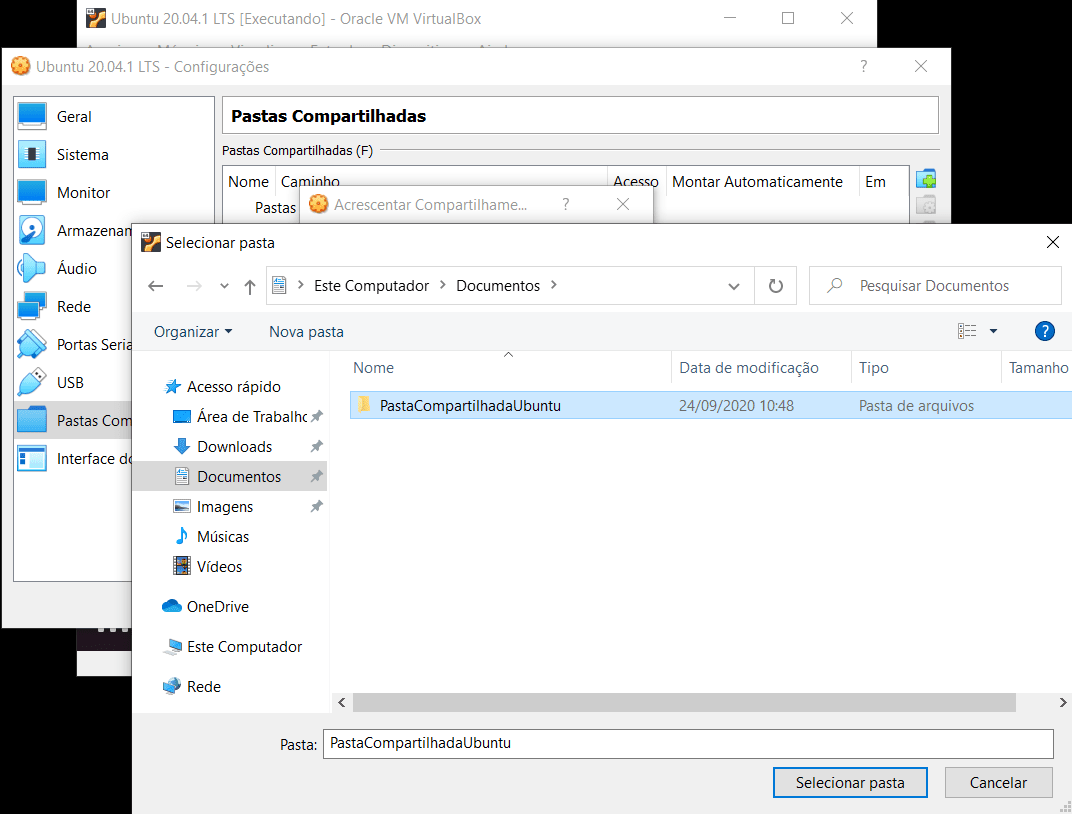Open Downloads quick access folder
Image resolution: width=1072 pixels, height=814 pixels.
234,447
